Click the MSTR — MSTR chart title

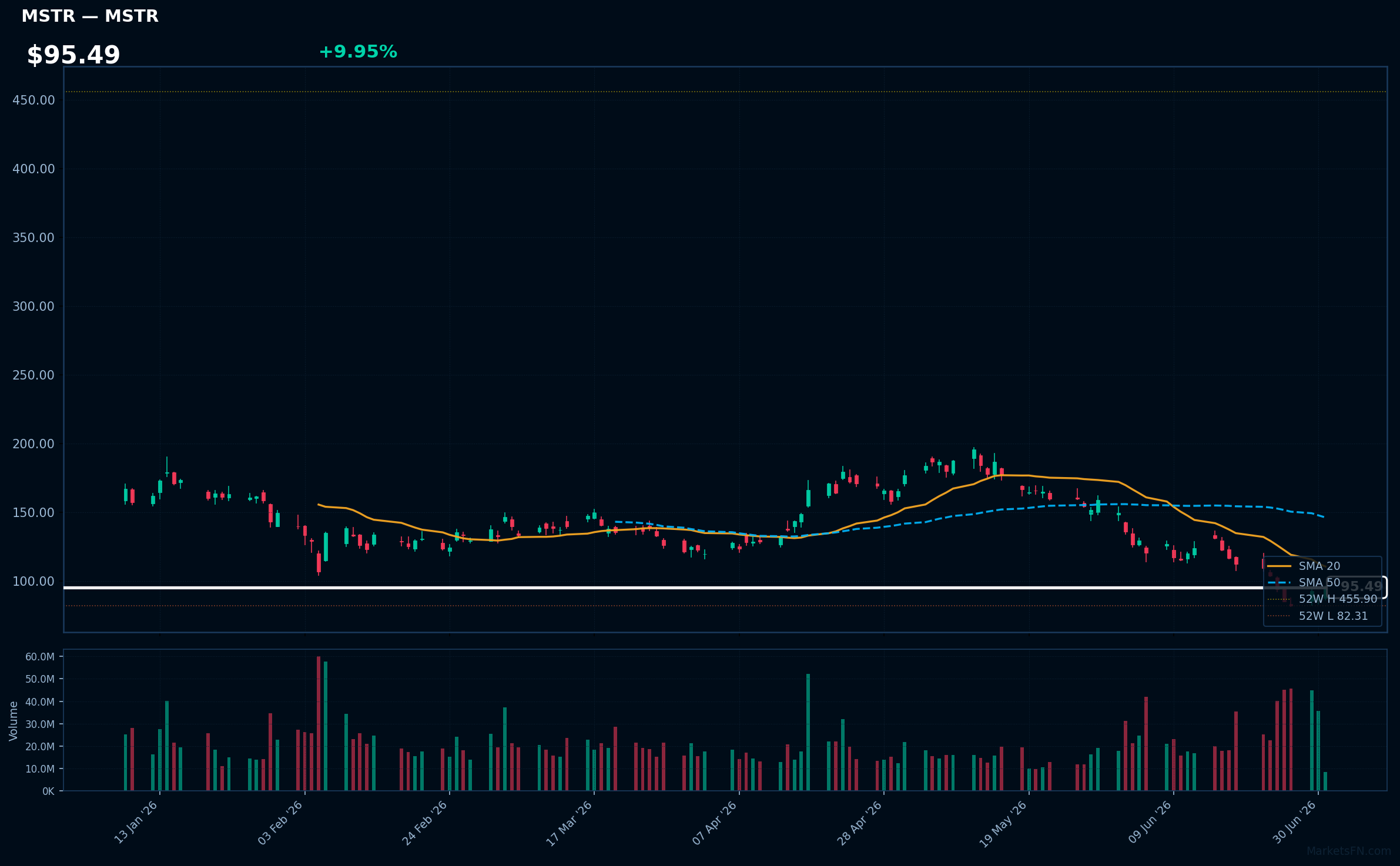point(90,16)
